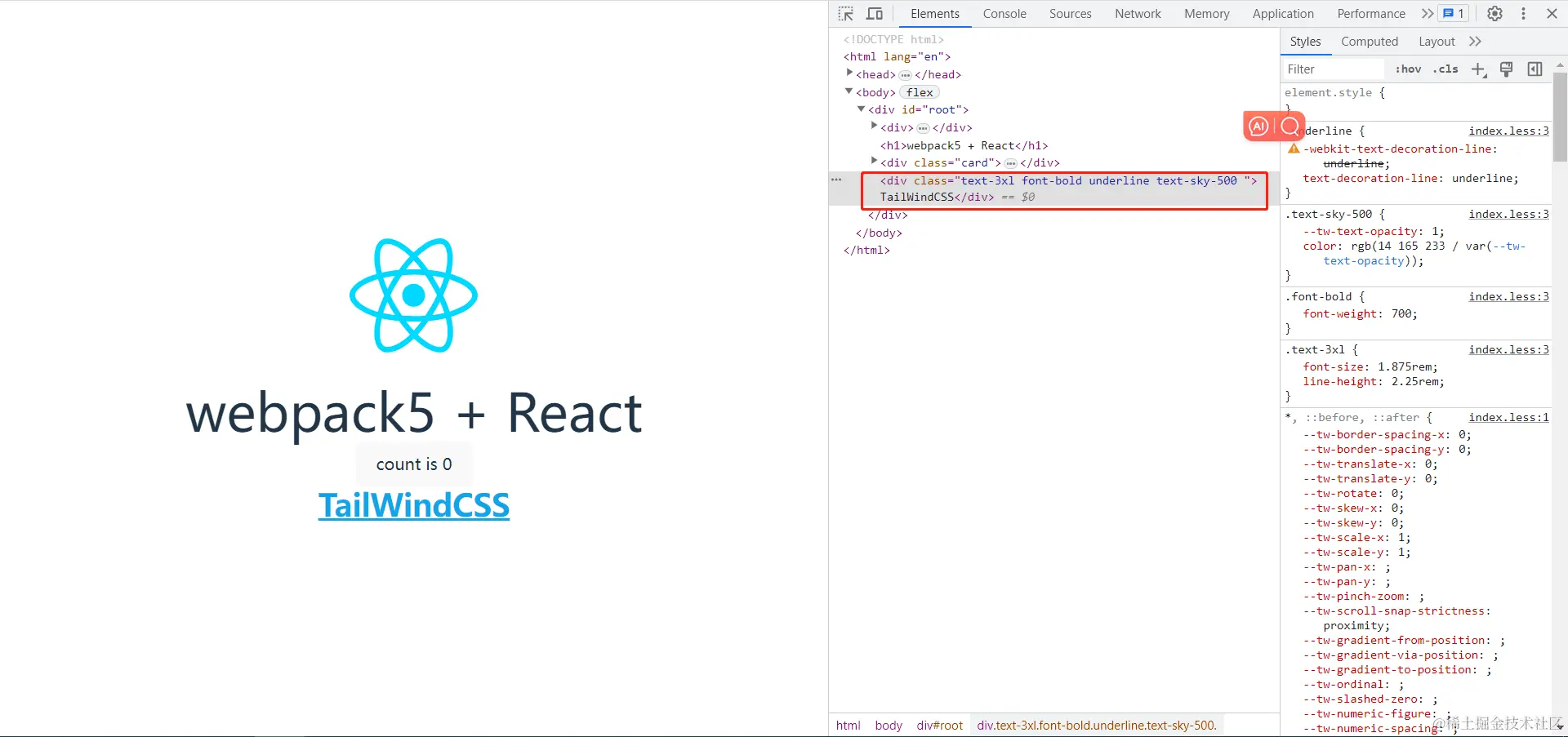Select the html lang="en" DOM row
The height and width of the screenshot is (737, 1568).
897,56
